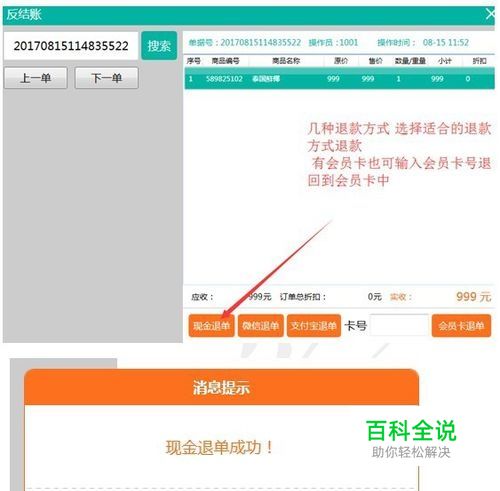Image resolution: width=500 pixels, height=491 pixels.
Task: Click the 订单总折扣 label
Action: [303, 297]
